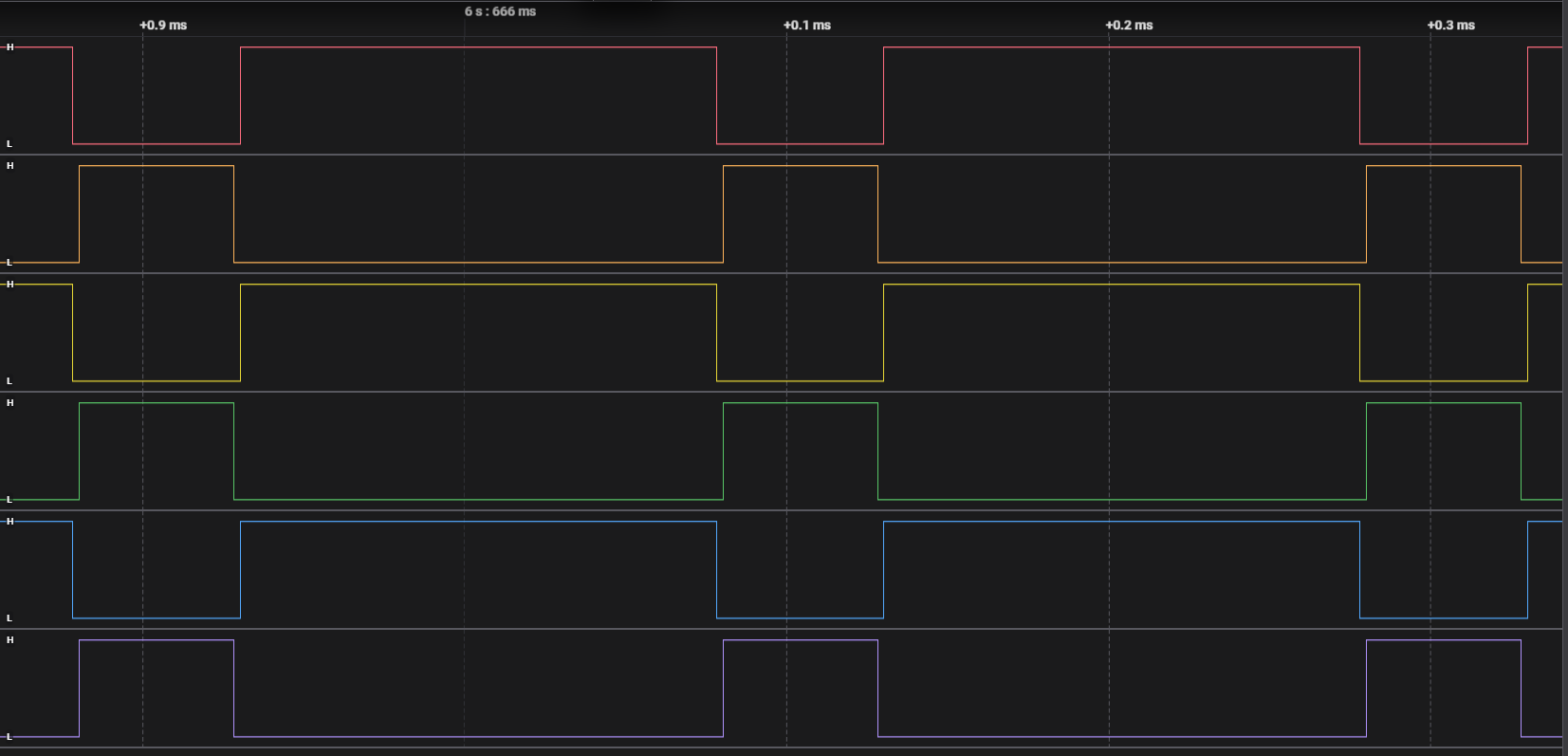Click yellow channel low pulse at +0.3 ms
Screen dimensions: 1568x756
(1444, 333)
